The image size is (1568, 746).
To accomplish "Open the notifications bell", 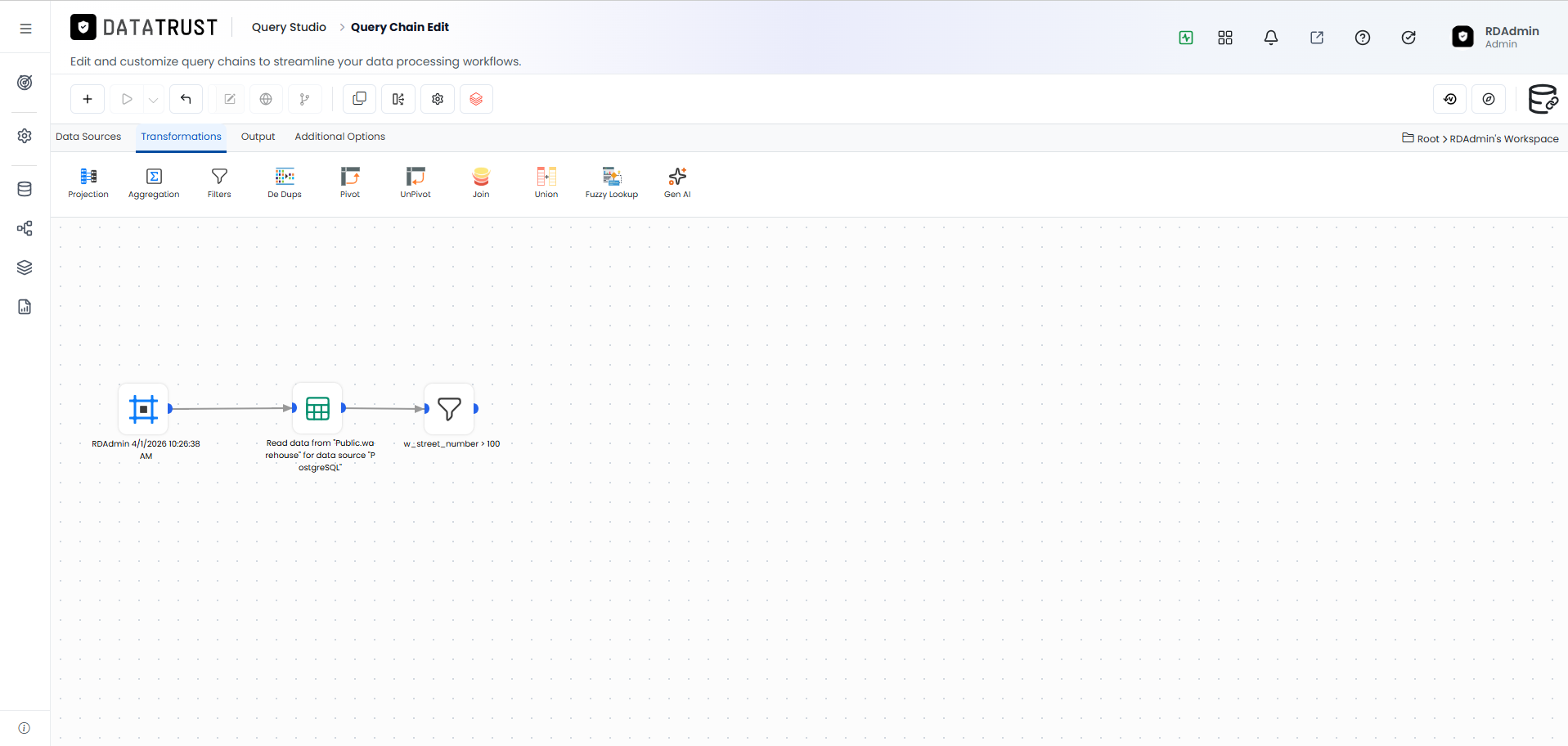I will pyautogui.click(x=1271, y=38).
